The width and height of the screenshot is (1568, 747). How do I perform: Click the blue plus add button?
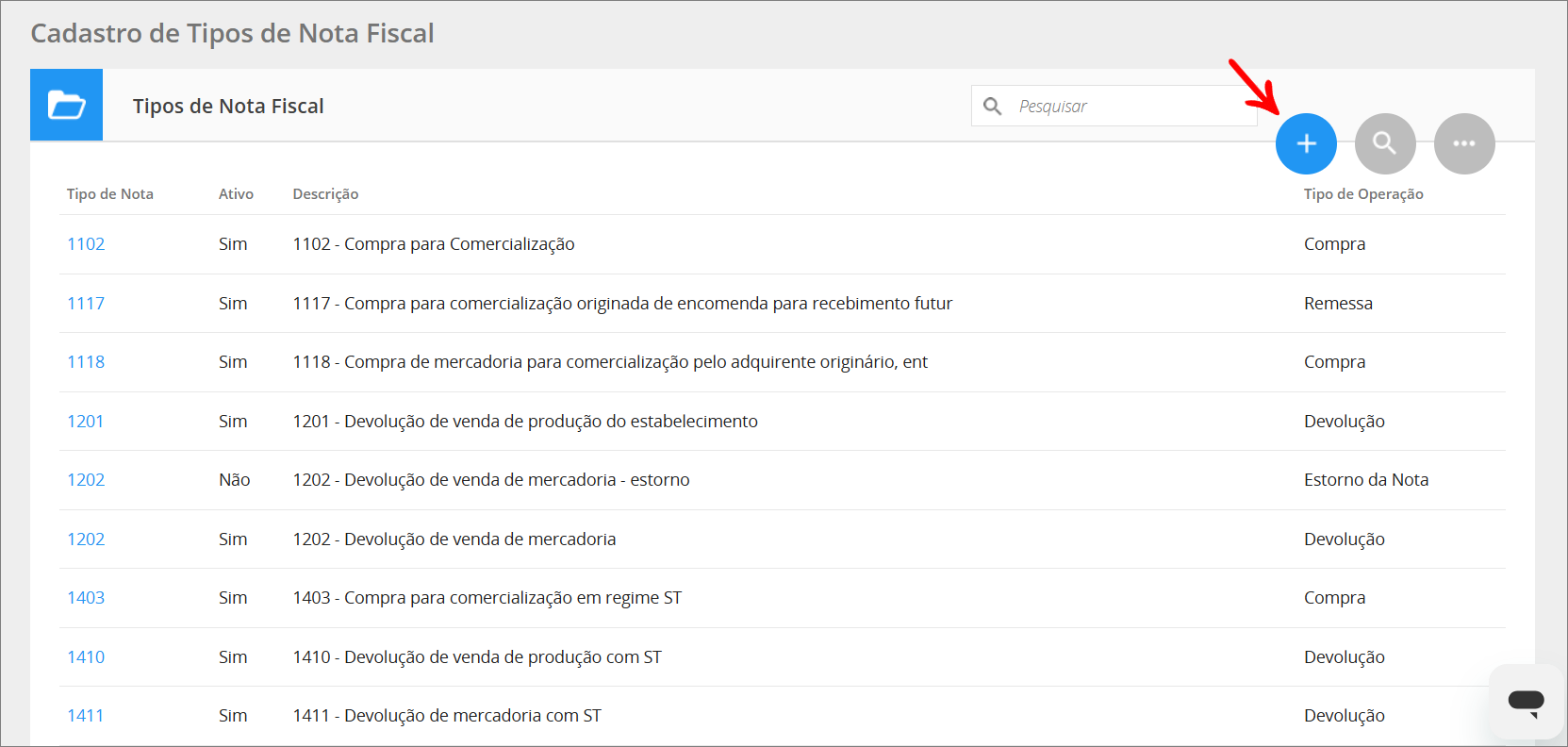[1306, 143]
